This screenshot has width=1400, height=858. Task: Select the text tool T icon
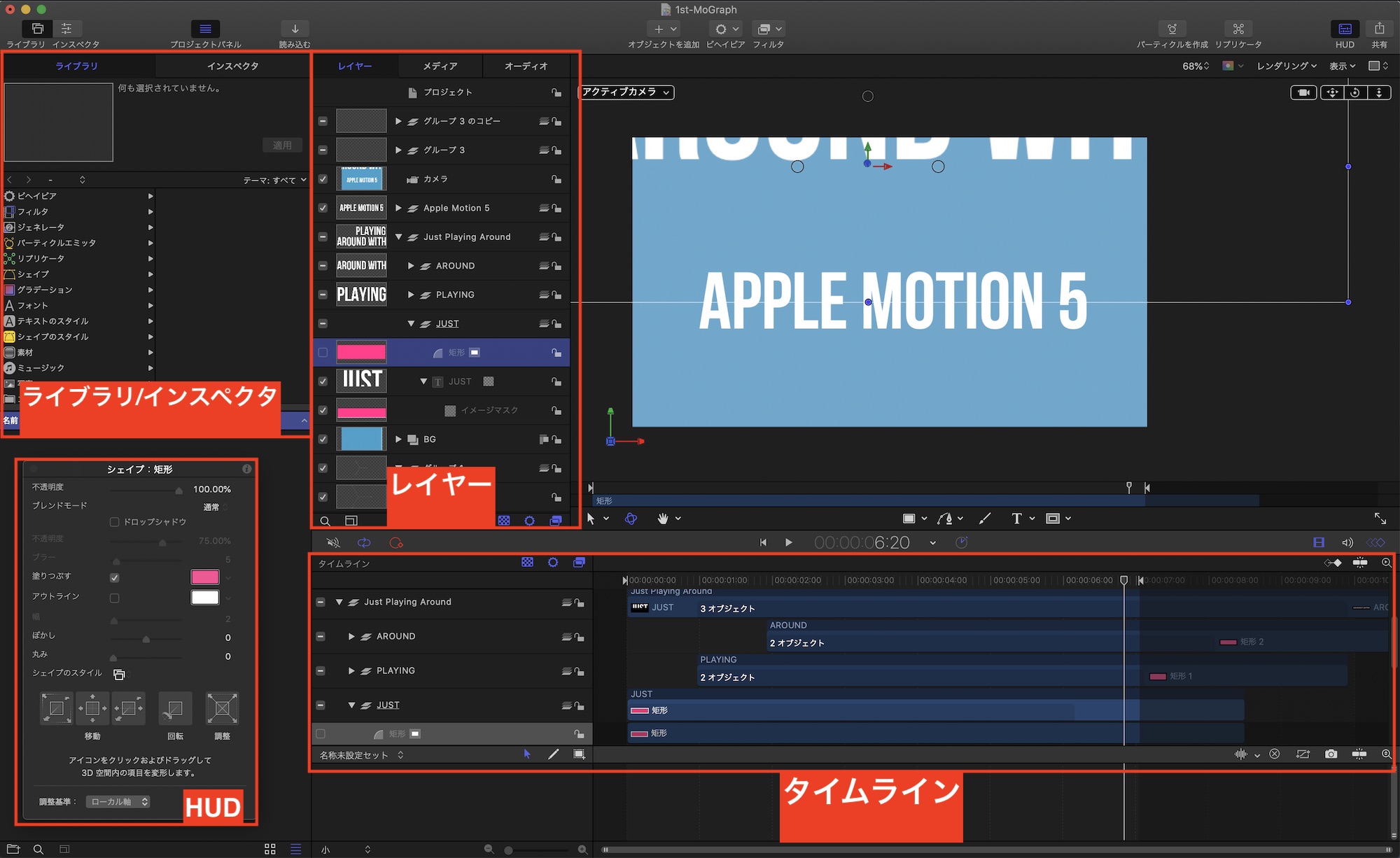[1016, 519]
